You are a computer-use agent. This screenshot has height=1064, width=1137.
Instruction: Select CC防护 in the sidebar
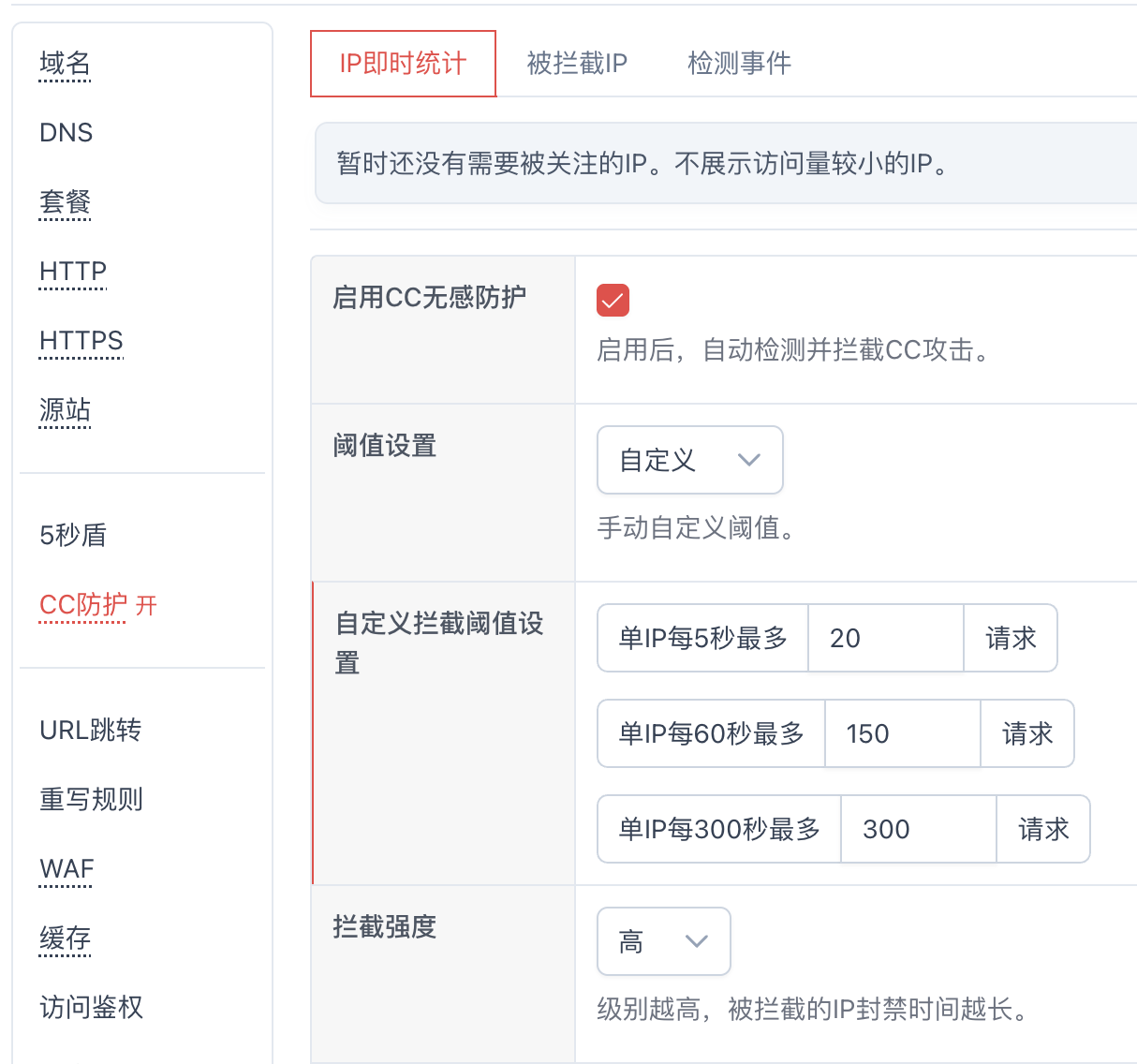pos(83,605)
